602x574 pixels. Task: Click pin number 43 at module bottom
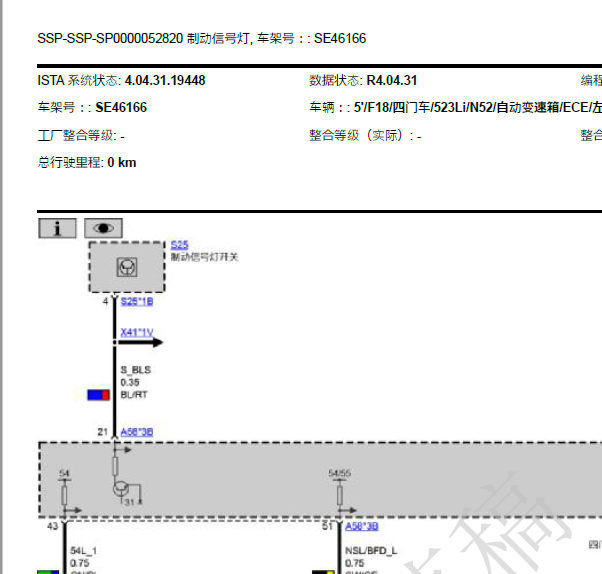point(53,526)
